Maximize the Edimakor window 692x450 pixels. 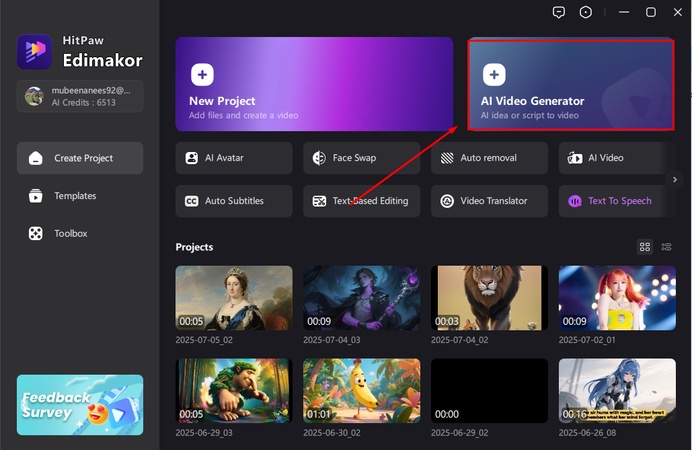coord(651,12)
